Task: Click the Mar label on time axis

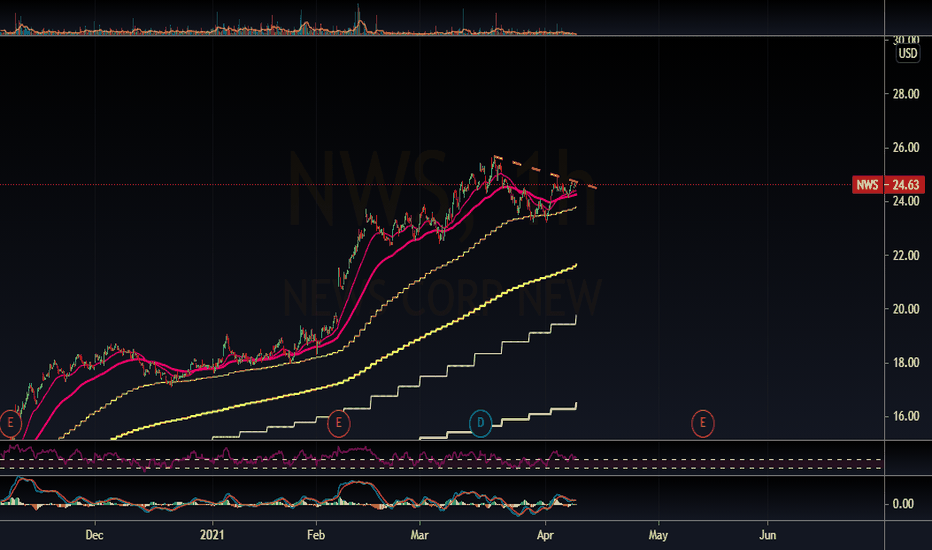Action: point(420,535)
